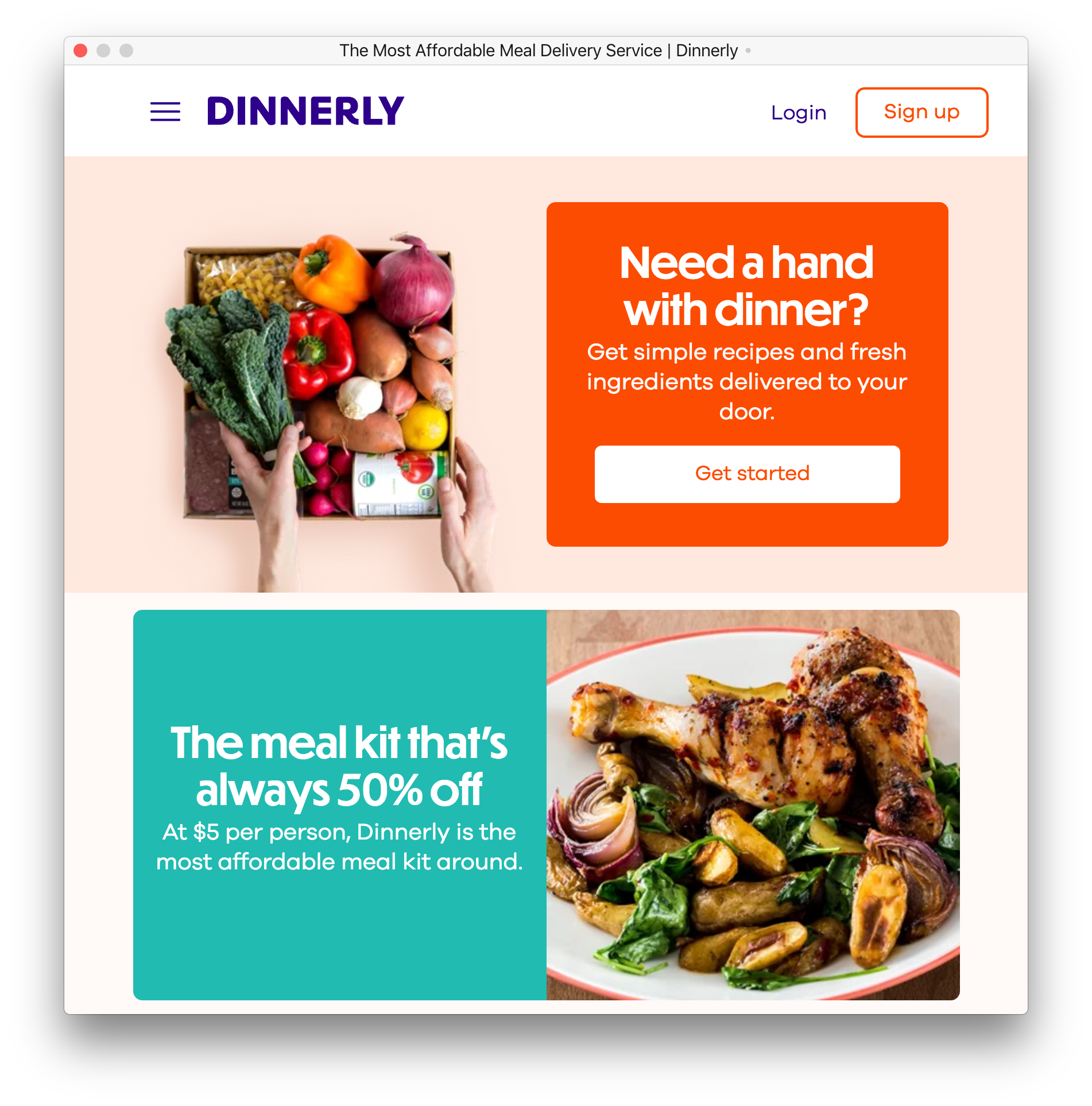Viewport: 1092px width, 1106px height.
Task: Click the document-edited dot beside title
Action: 748,51
